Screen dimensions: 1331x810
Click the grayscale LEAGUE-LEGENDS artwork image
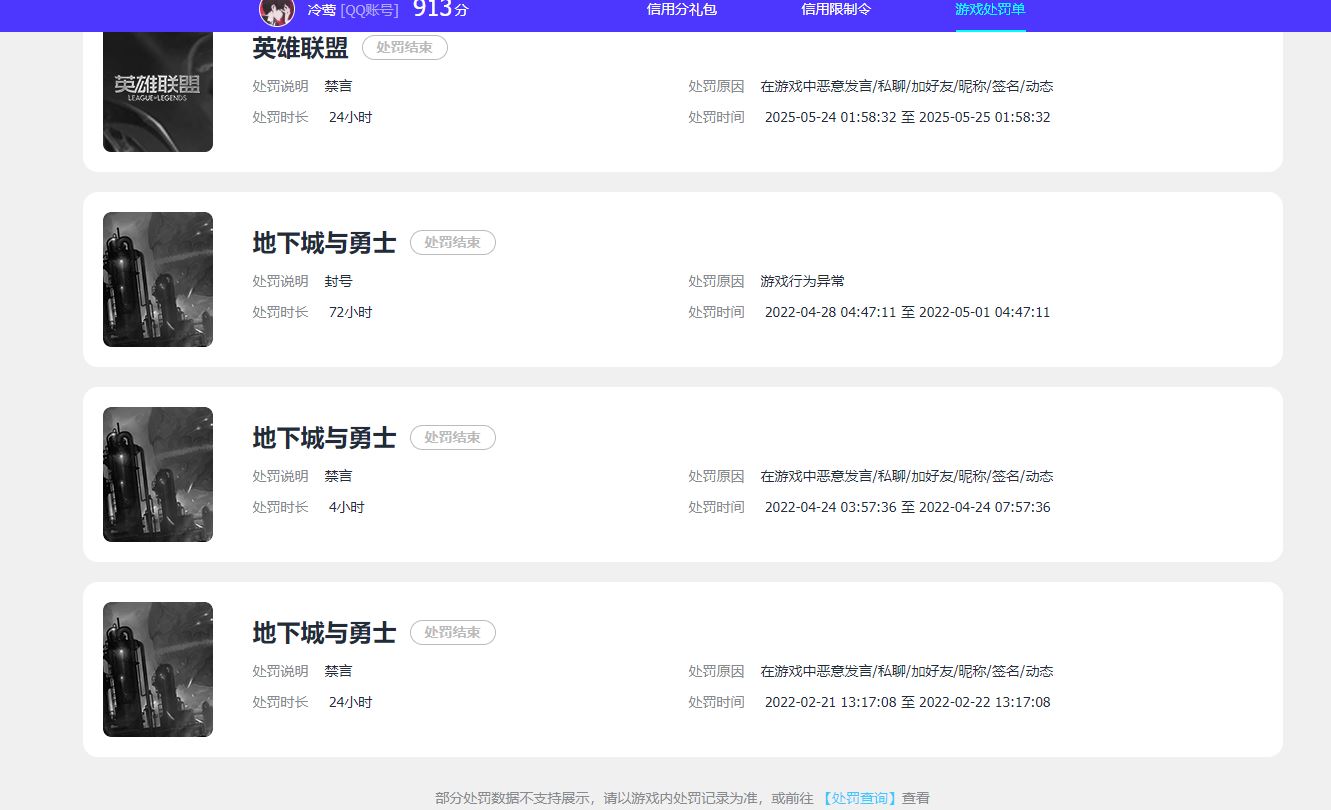coord(157,92)
